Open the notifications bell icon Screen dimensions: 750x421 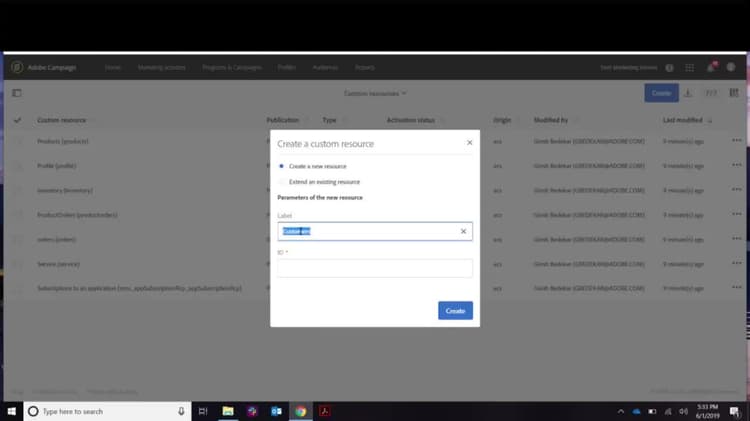(x=711, y=67)
